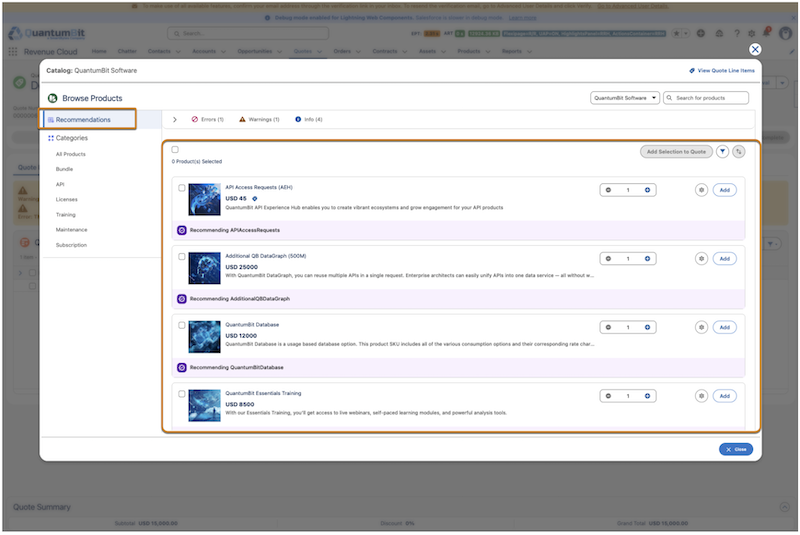
Task: Select the All Products category
Action: (x=70, y=155)
